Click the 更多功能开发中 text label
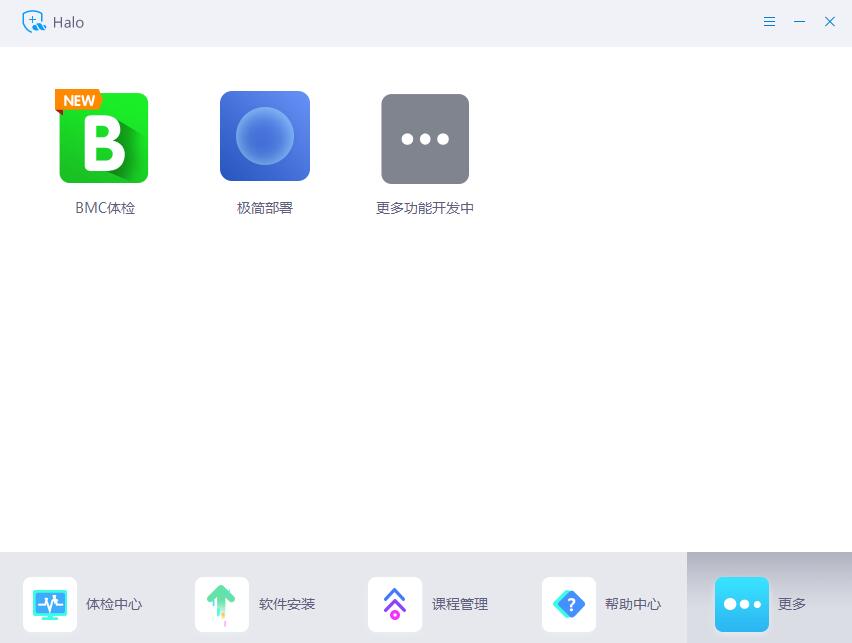 click(425, 208)
